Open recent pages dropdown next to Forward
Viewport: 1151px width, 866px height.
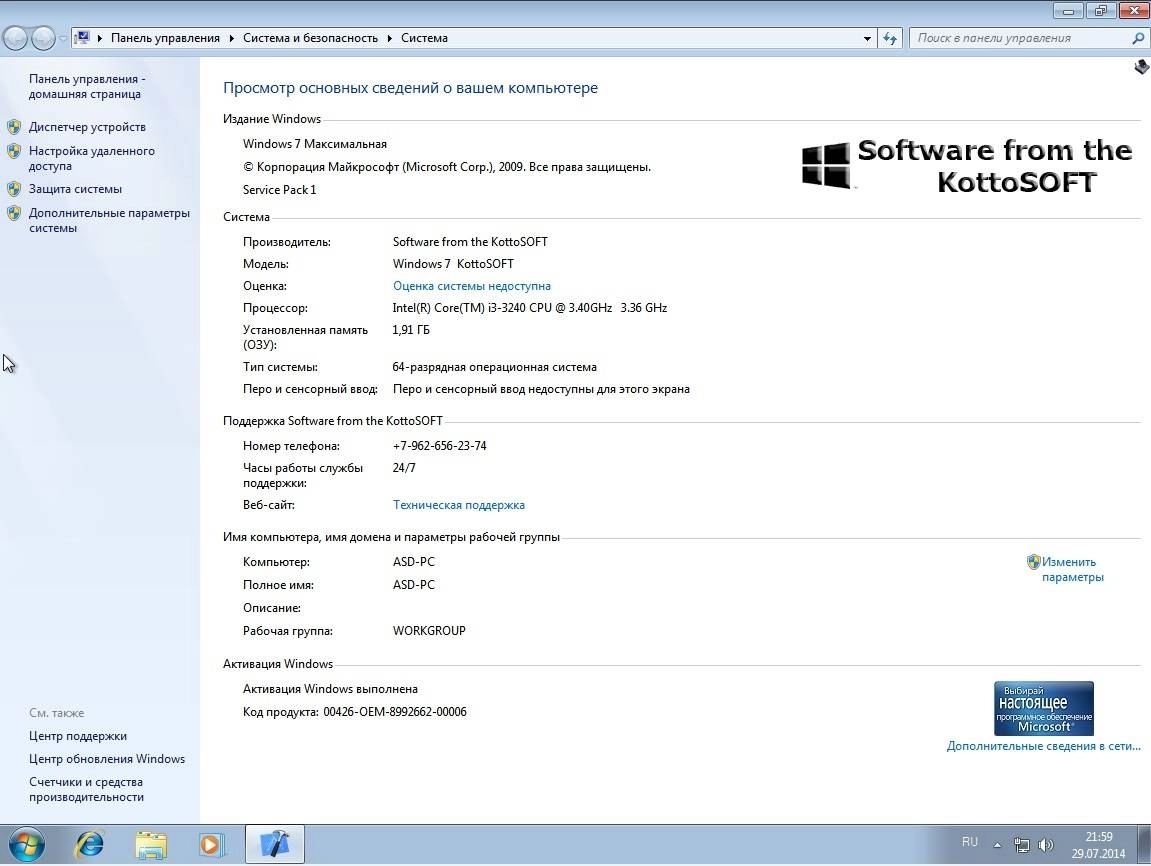(x=62, y=38)
